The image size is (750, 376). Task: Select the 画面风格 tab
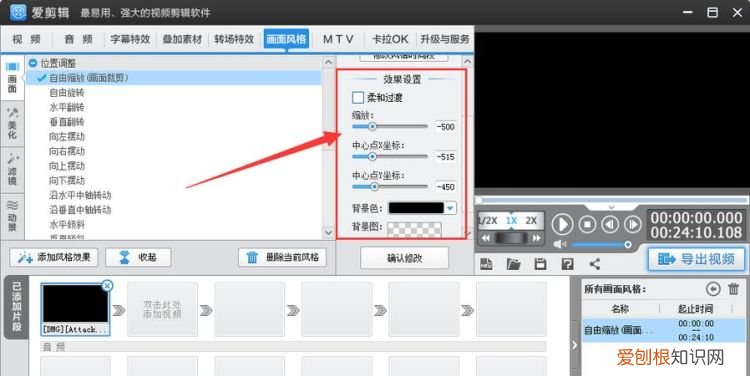[x=286, y=39]
